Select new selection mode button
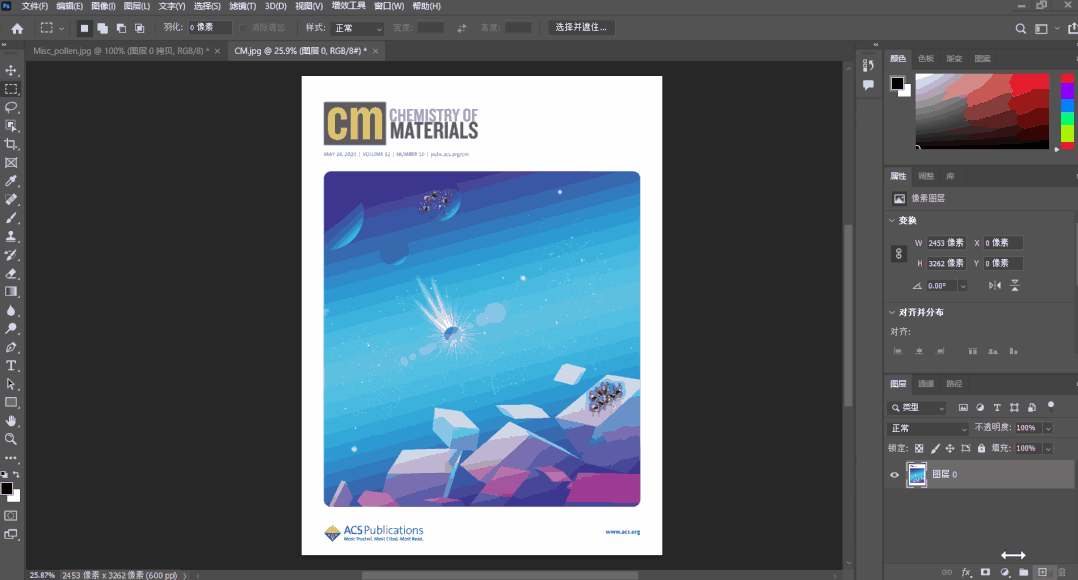The image size is (1078, 580). click(x=84, y=28)
